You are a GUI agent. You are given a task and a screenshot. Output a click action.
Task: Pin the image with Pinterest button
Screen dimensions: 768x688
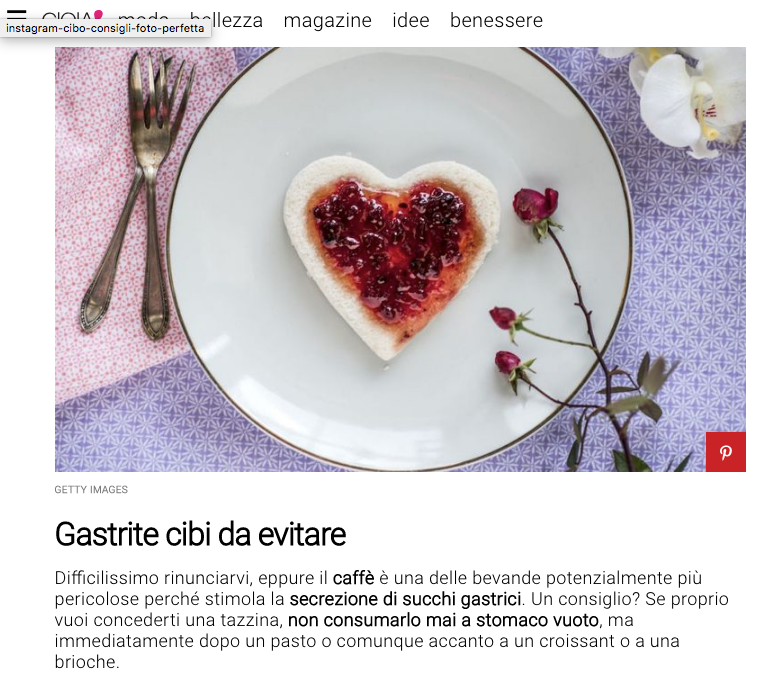coord(725,451)
